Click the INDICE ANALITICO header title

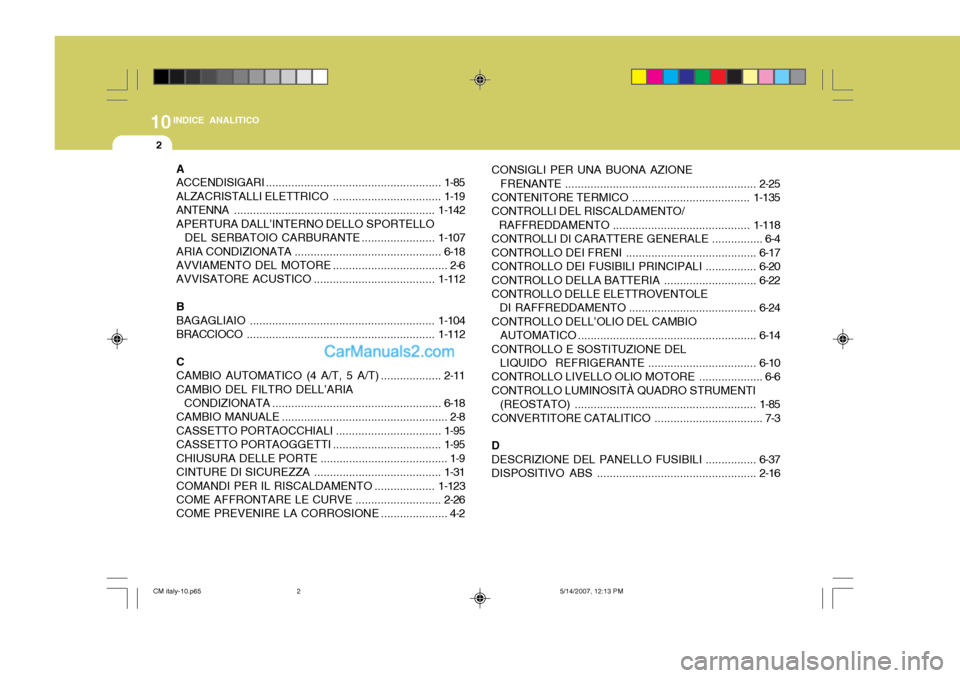(x=216, y=120)
